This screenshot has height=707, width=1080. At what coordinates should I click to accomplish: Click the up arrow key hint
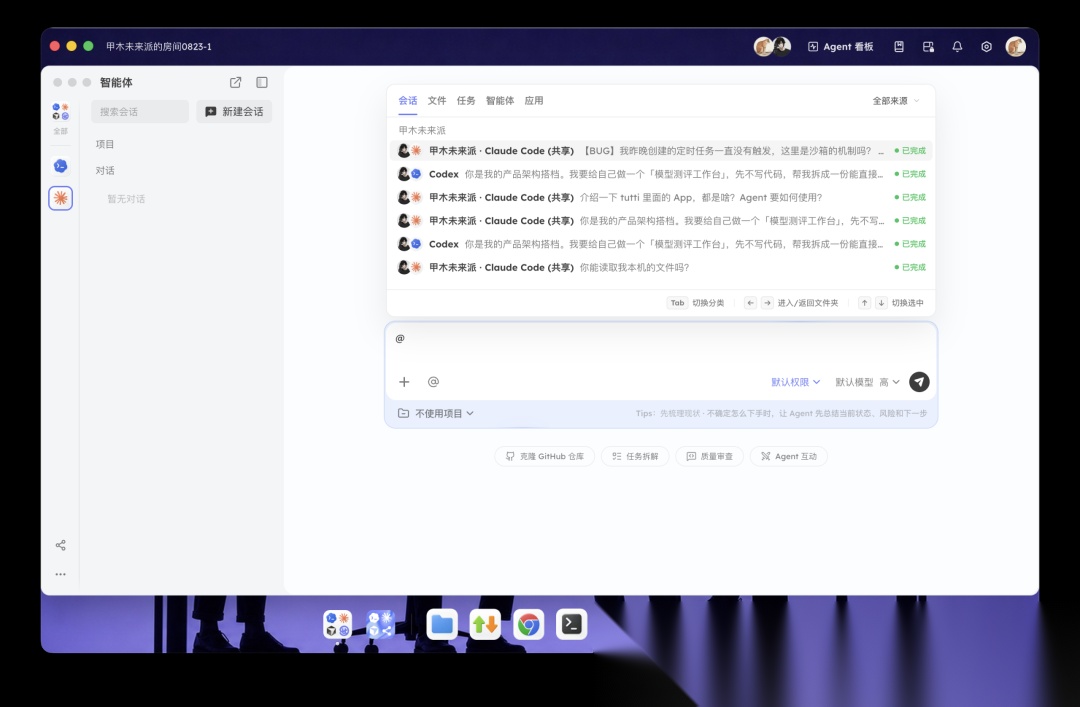(x=864, y=303)
